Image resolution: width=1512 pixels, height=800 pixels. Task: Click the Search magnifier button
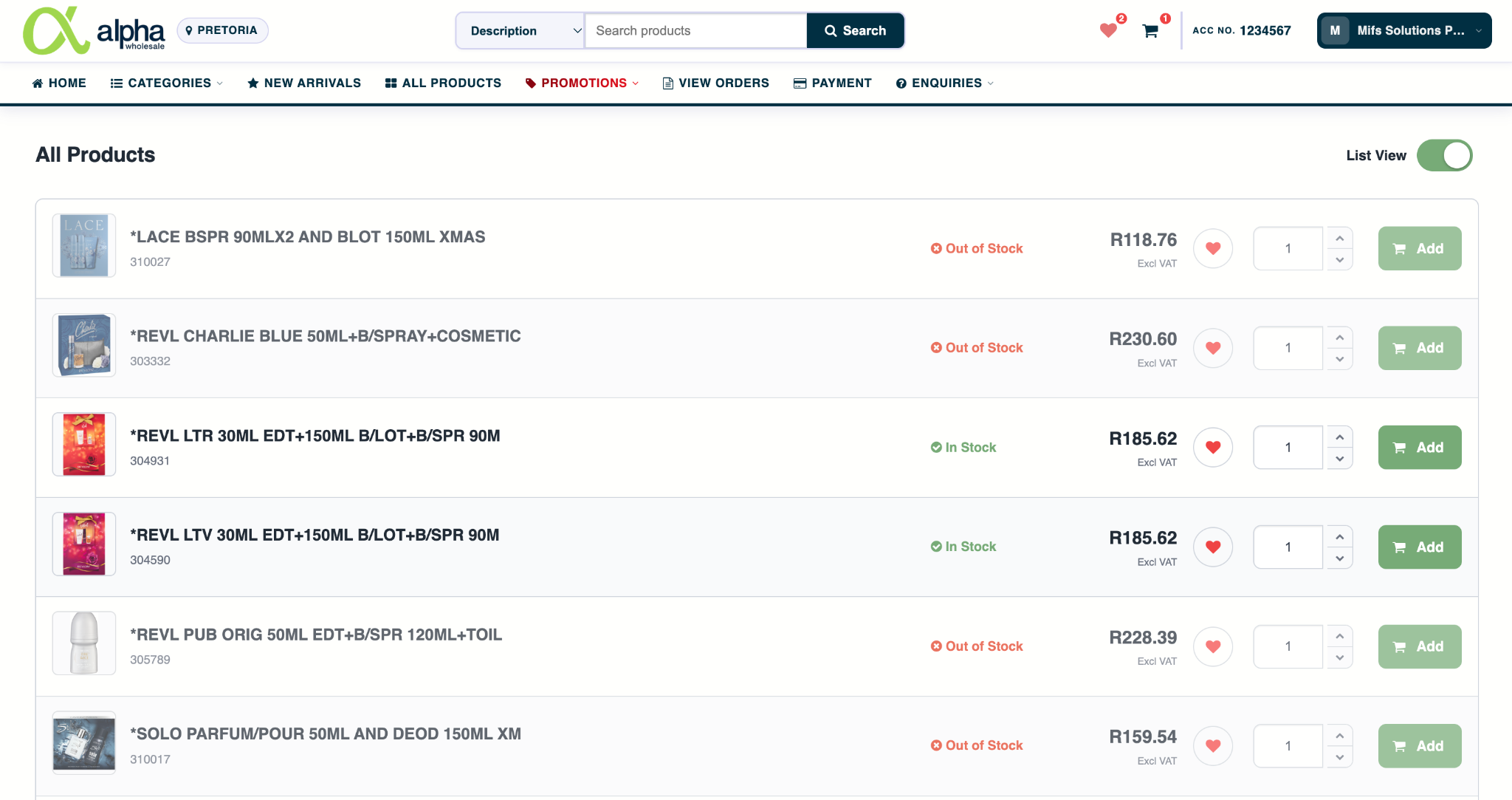pyautogui.click(x=855, y=30)
